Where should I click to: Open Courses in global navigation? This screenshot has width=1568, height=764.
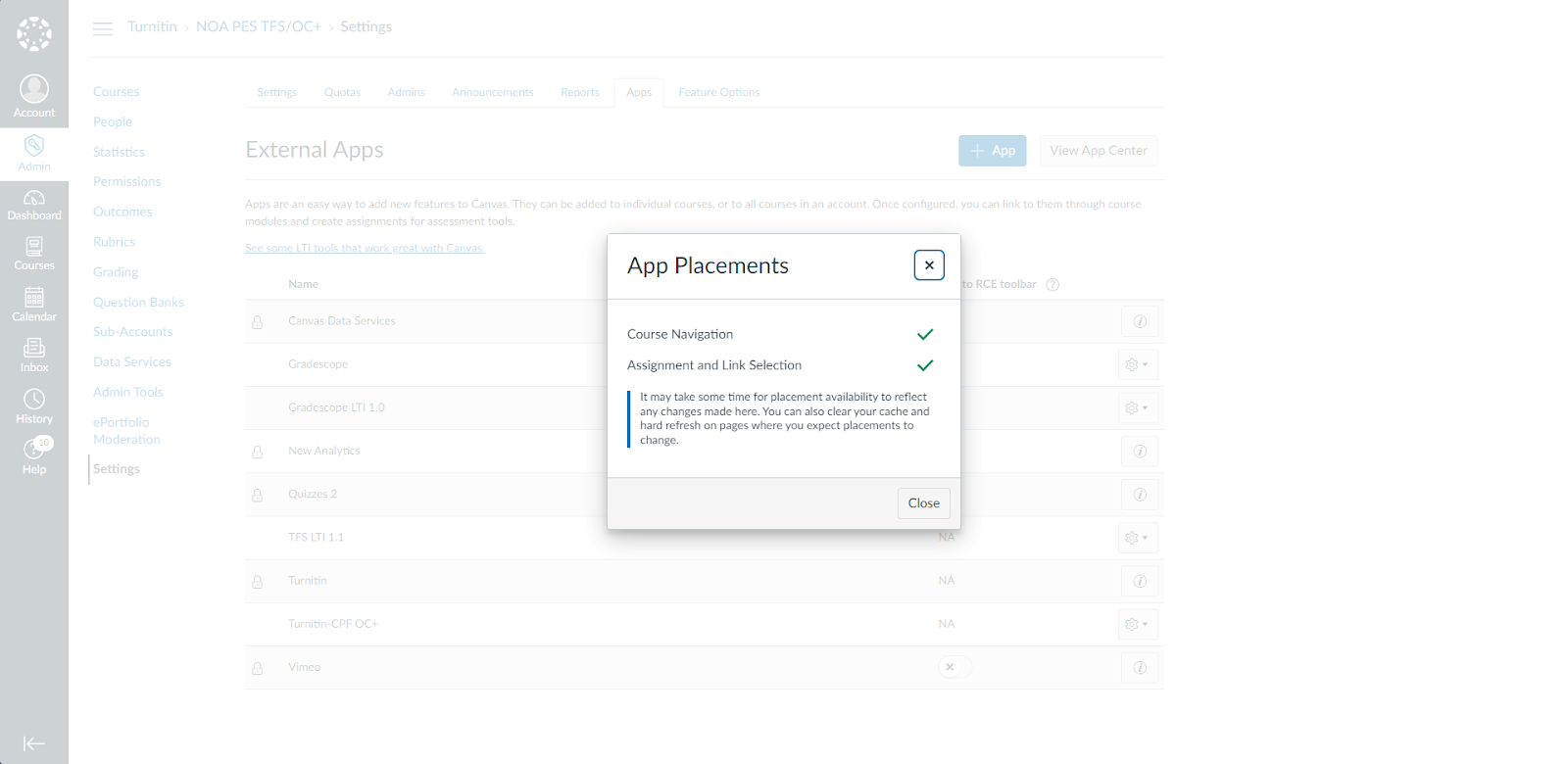(x=34, y=255)
